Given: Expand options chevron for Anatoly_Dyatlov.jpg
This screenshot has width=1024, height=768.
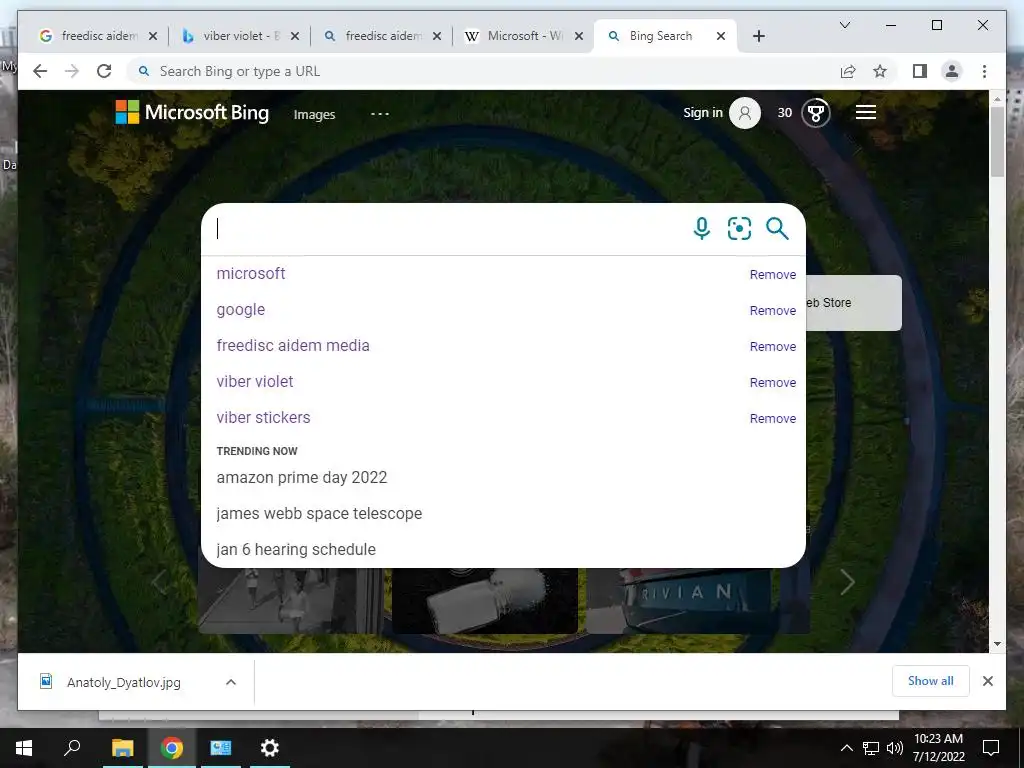Looking at the screenshot, I should [x=231, y=682].
